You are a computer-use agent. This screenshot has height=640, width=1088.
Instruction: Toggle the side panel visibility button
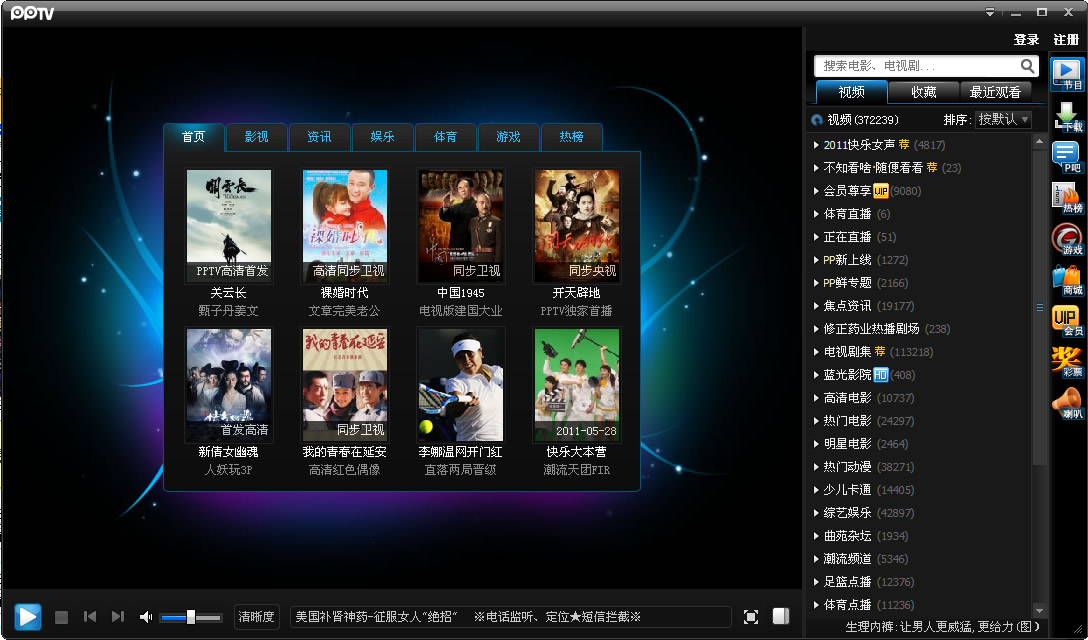[x=781, y=617]
